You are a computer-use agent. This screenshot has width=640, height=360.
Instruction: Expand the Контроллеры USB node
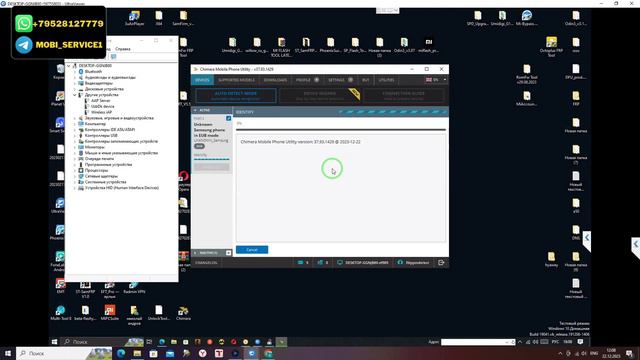tap(75, 136)
